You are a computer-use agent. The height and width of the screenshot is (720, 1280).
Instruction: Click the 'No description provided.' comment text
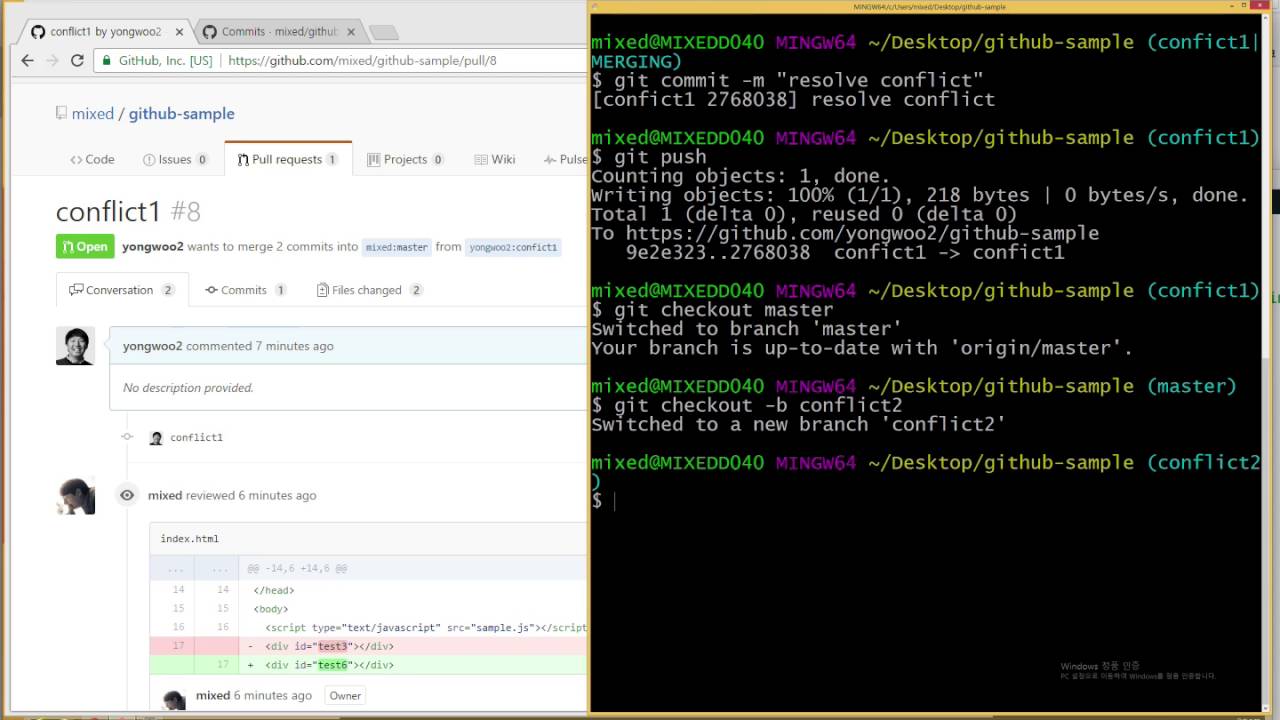click(188, 388)
